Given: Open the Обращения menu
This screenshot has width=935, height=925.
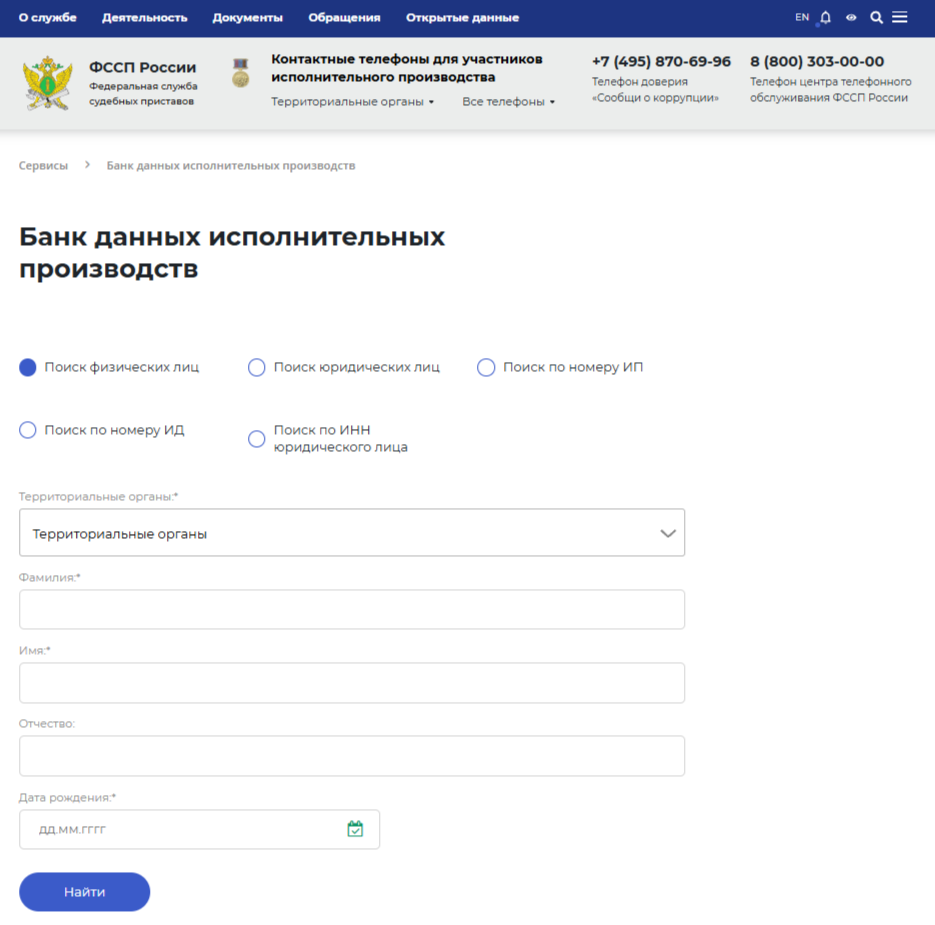Looking at the screenshot, I should (344, 17).
